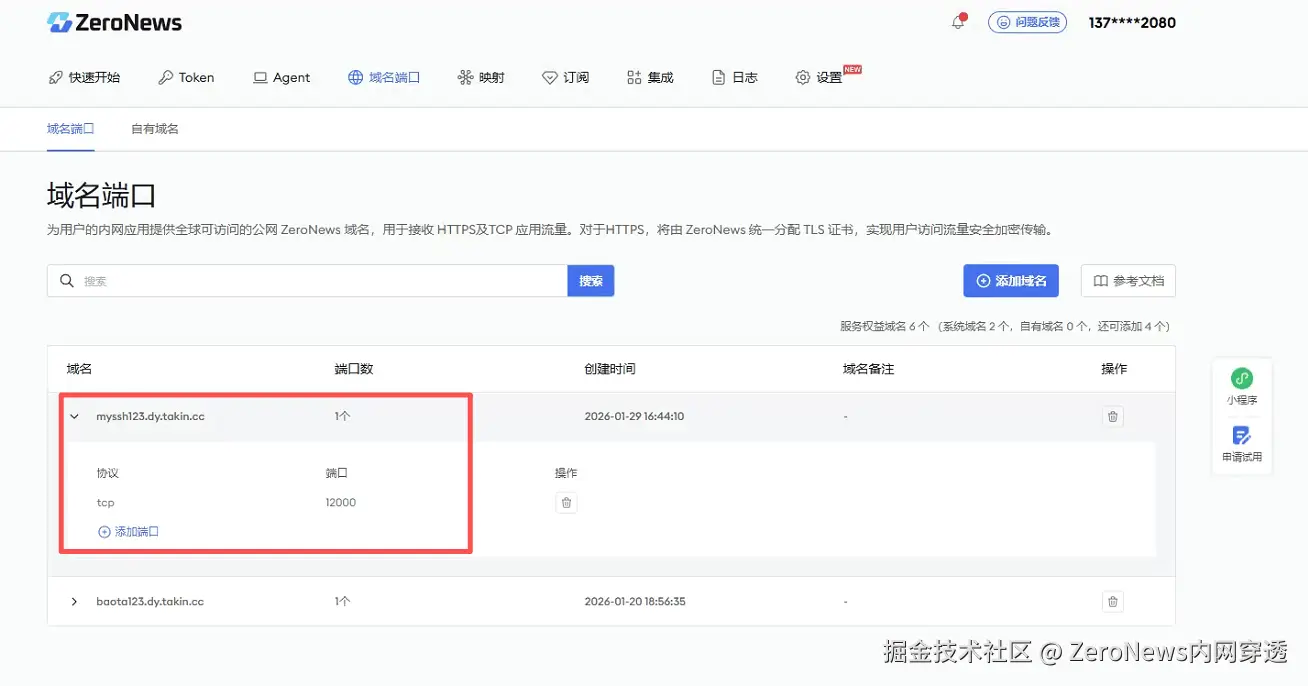Switch to the 自有域名 tab
This screenshot has height=686, width=1308.
[x=155, y=129]
